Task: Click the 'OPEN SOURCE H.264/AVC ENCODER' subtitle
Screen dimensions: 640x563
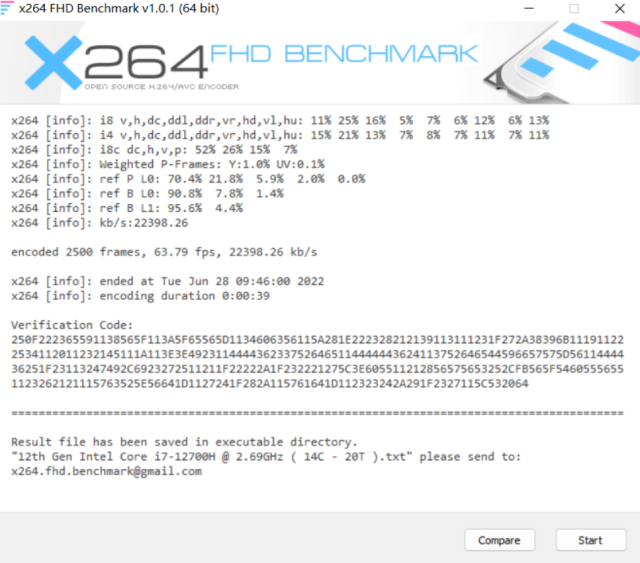Action: 162,87
